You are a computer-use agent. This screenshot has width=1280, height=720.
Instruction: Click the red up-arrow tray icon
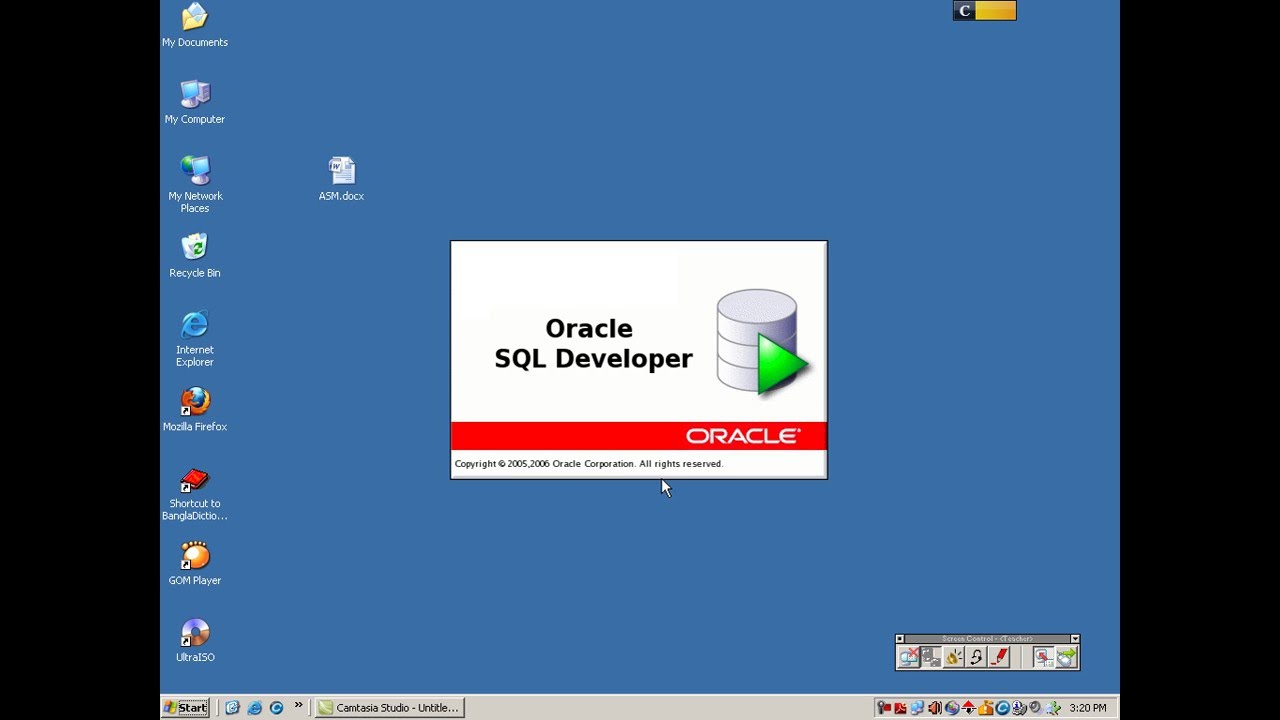968,708
